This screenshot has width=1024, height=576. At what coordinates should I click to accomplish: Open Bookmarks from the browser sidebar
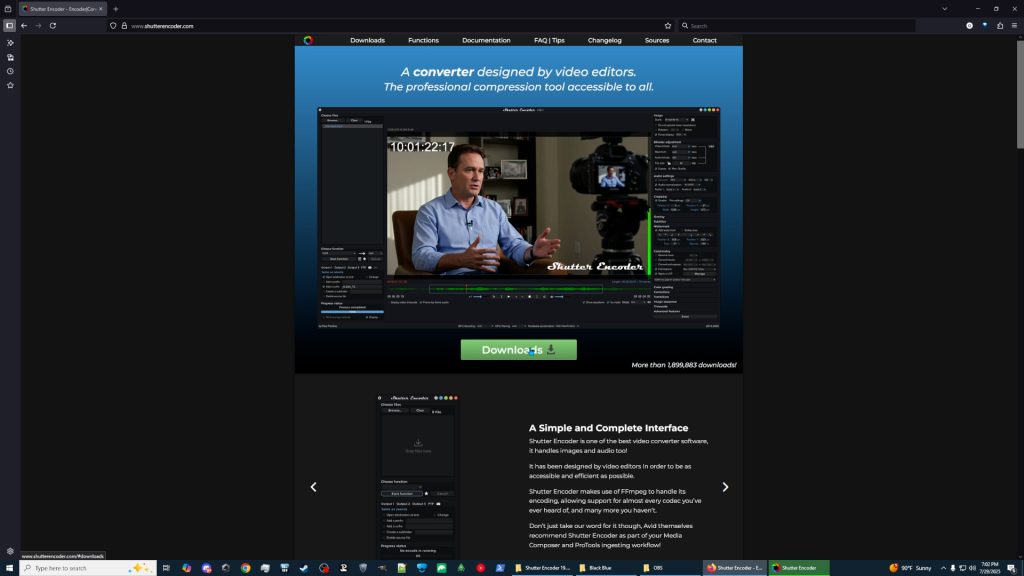(x=10, y=86)
